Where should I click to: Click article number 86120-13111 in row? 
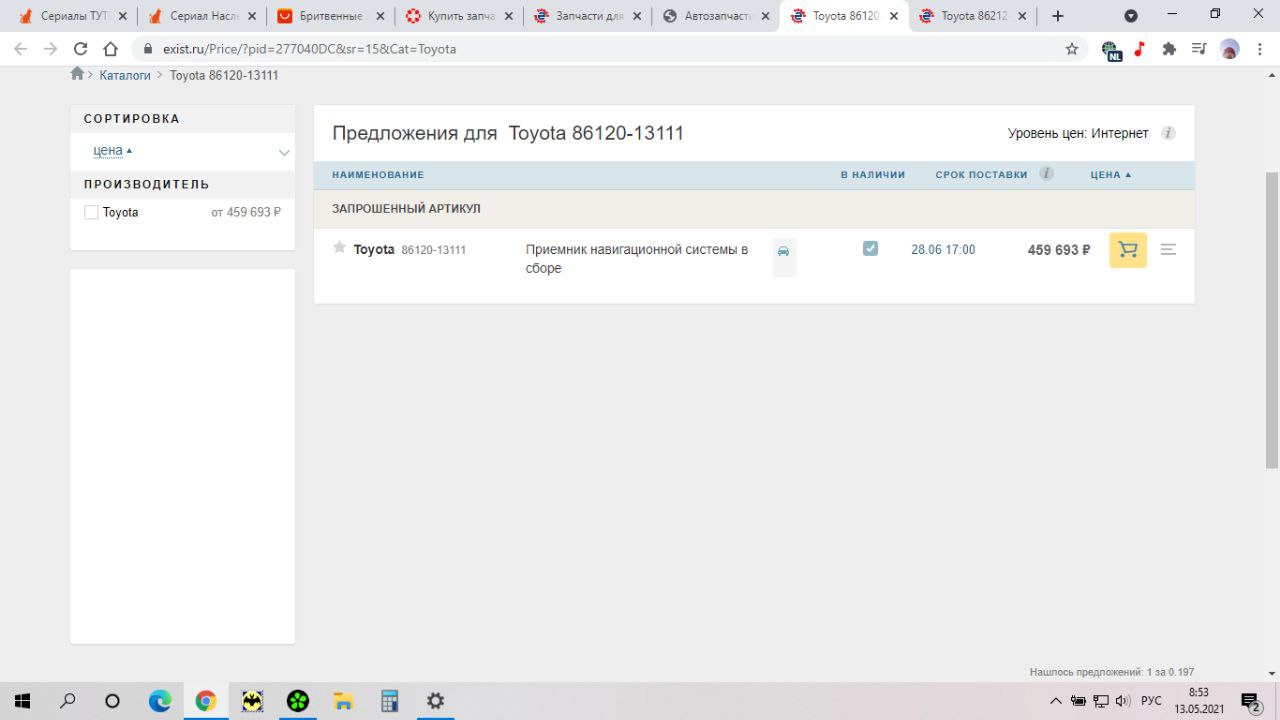click(x=434, y=250)
